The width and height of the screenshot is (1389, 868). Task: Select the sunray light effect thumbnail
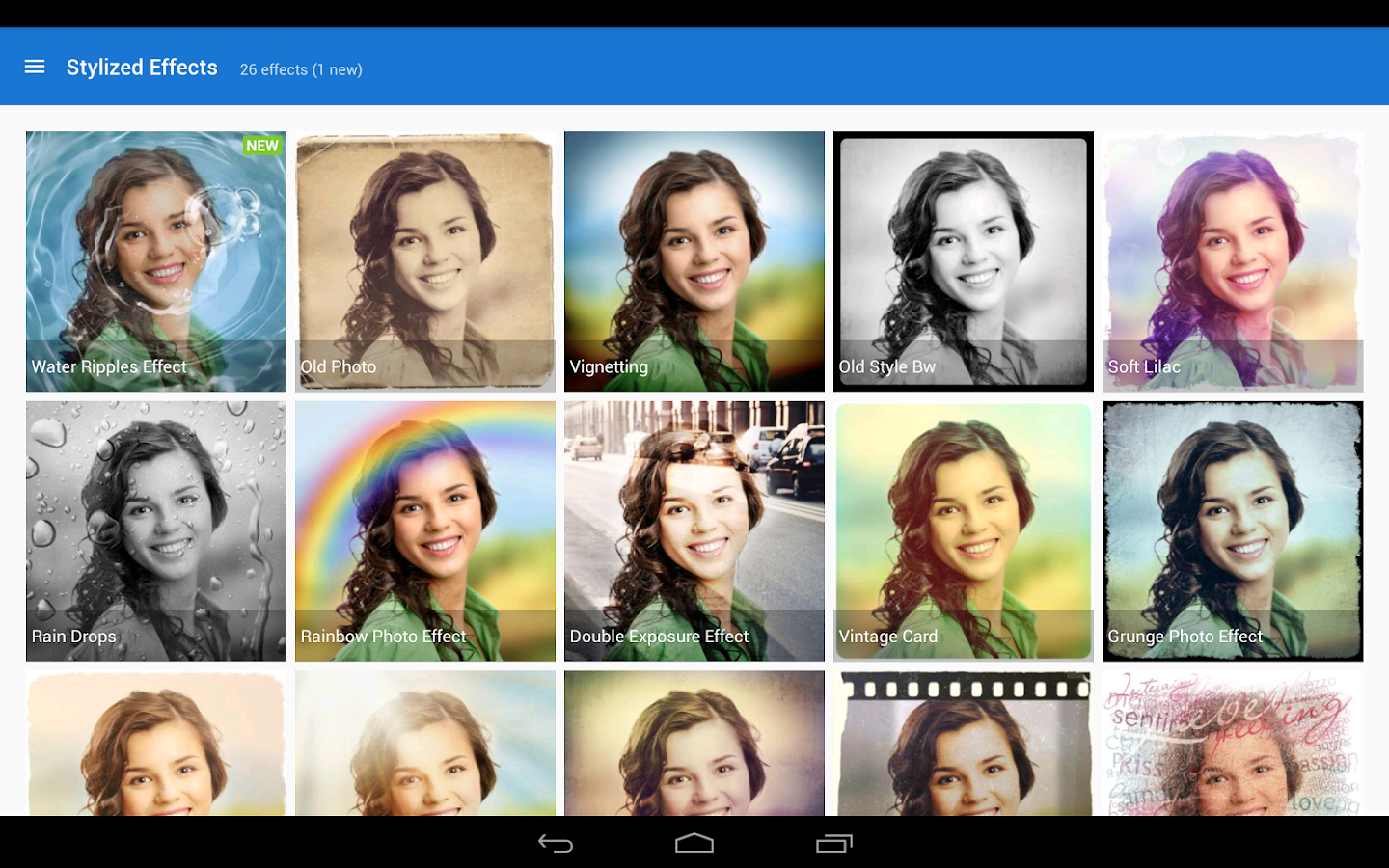(425, 744)
